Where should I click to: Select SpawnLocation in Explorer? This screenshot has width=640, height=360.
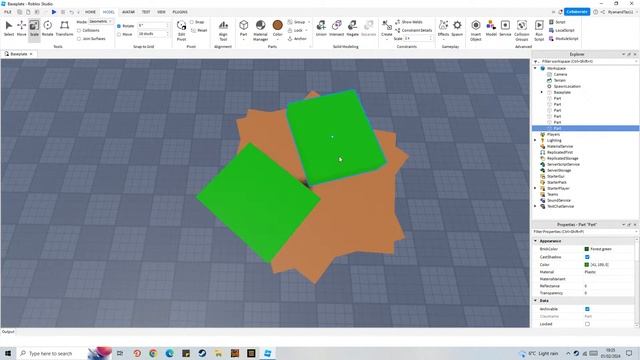pyautogui.click(x=567, y=86)
